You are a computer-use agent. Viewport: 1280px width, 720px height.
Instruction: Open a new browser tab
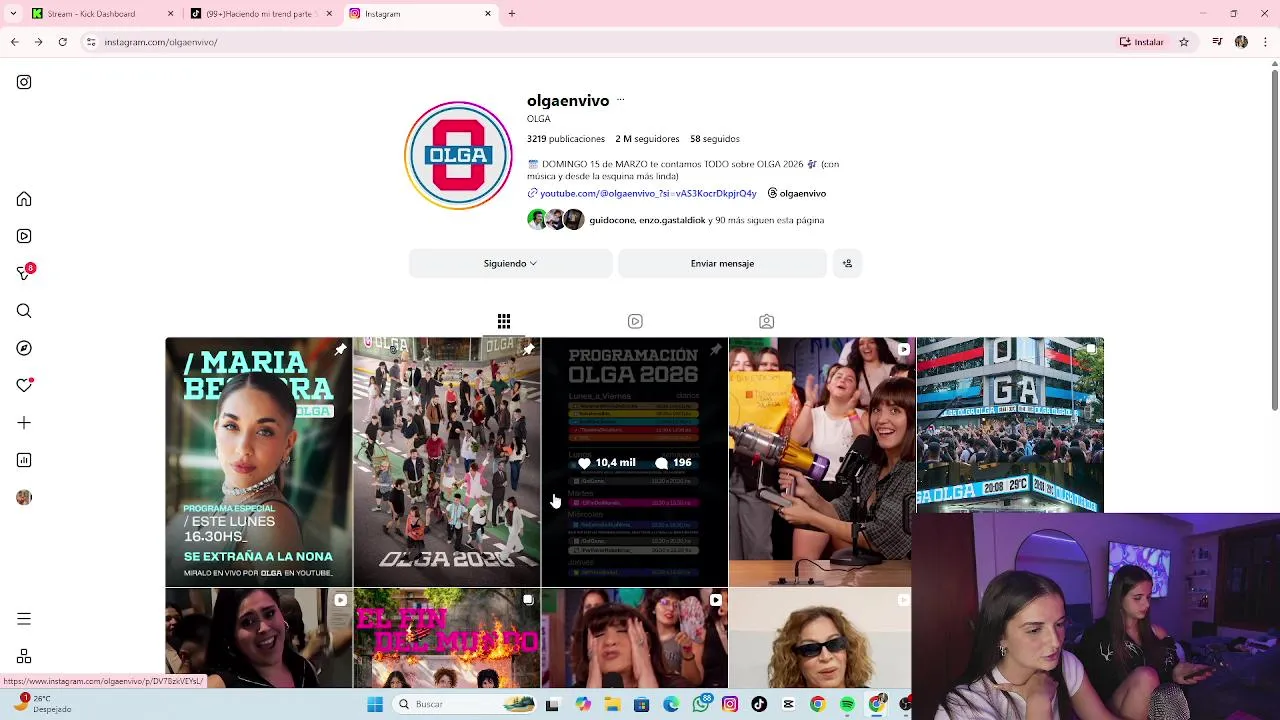point(512,14)
